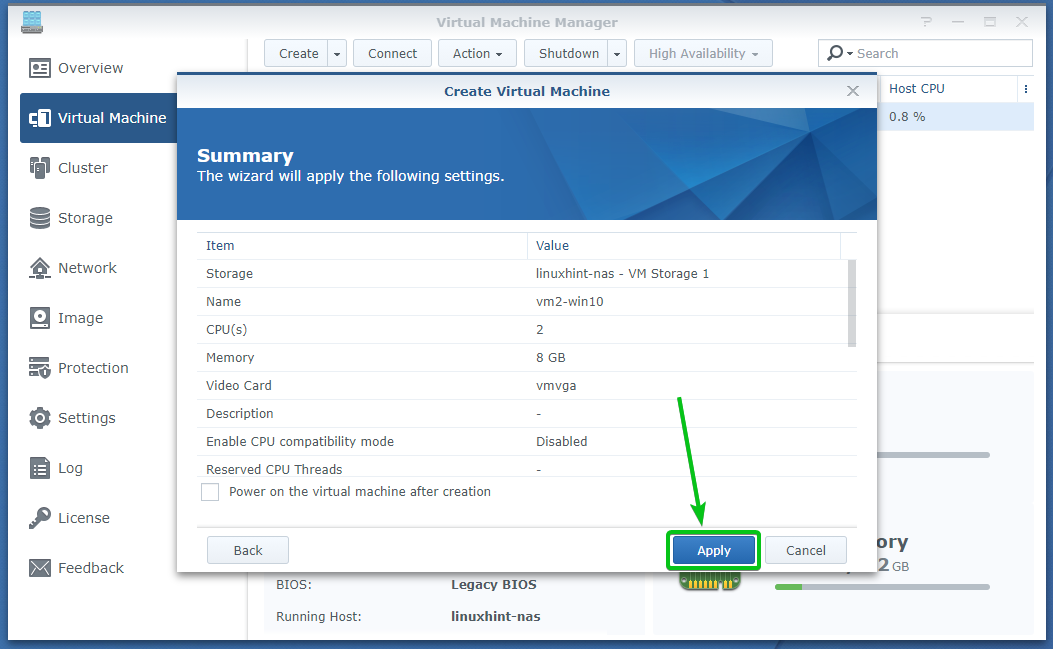Open the Network sidebar icon

[40, 268]
